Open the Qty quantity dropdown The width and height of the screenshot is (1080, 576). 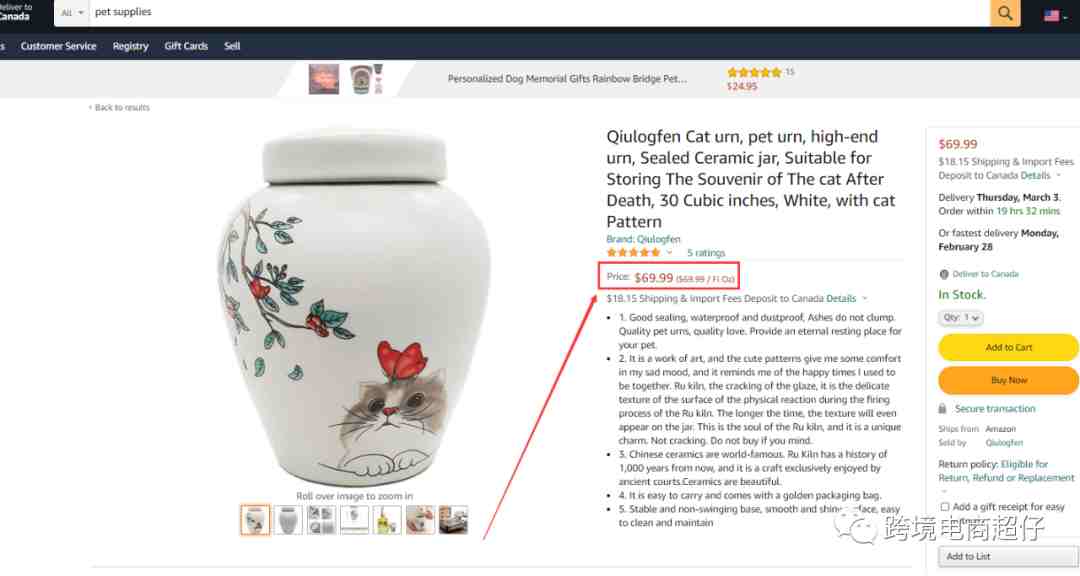click(x=960, y=318)
